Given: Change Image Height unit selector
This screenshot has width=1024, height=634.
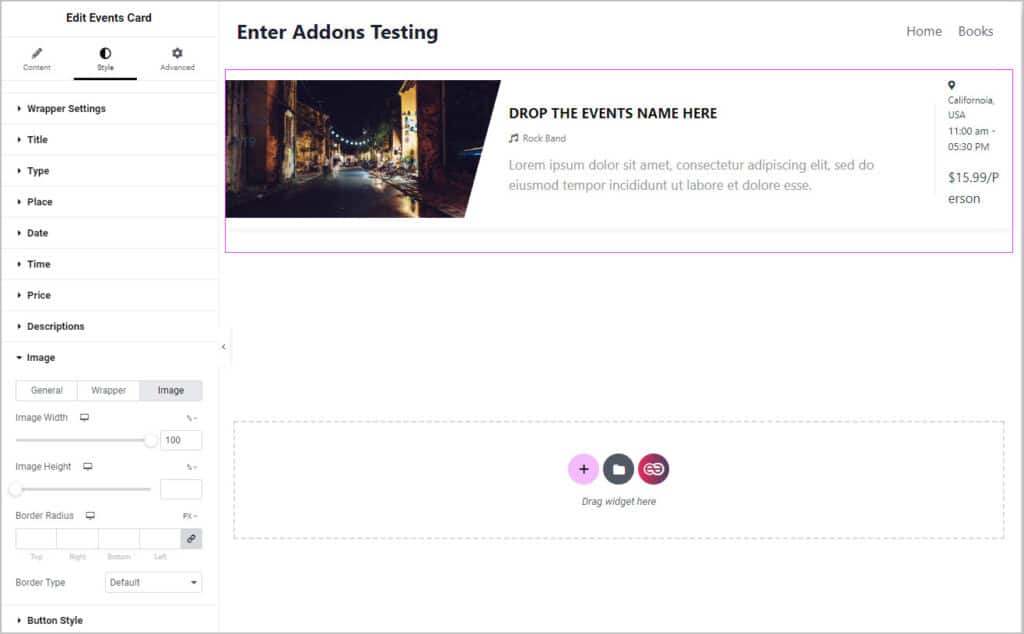Looking at the screenshot, I should click(x=191, y=467).
